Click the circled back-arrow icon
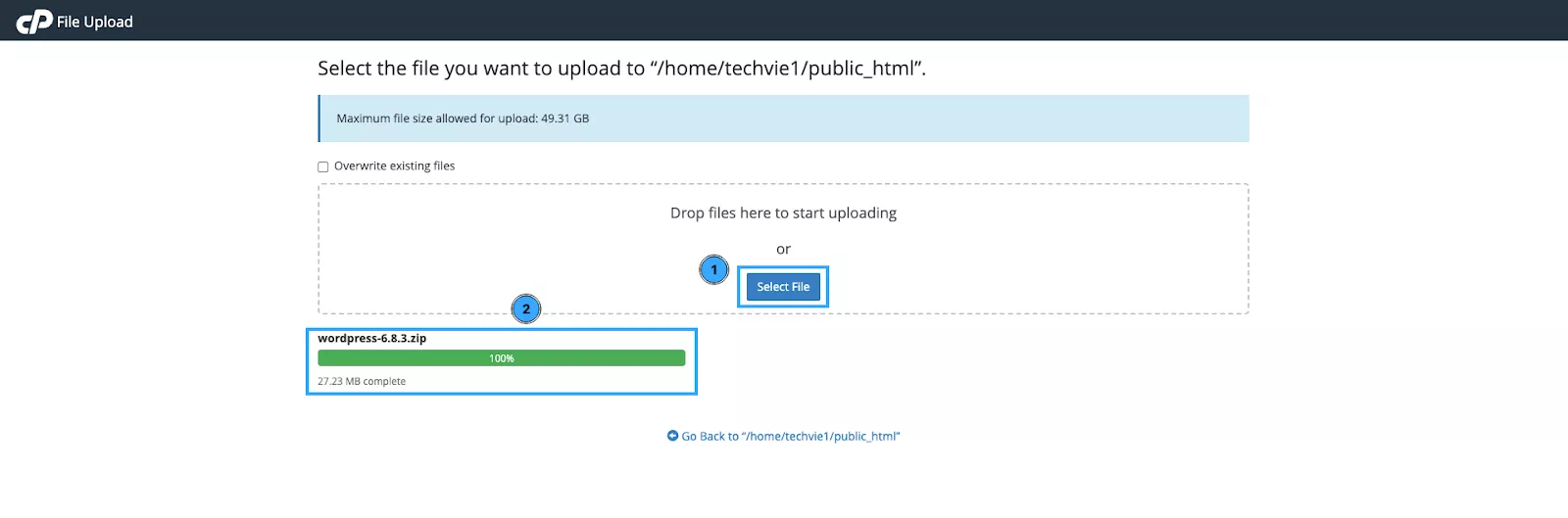Image resolution: width=1568 pixels, height=518 pixels. click(672, 436)
